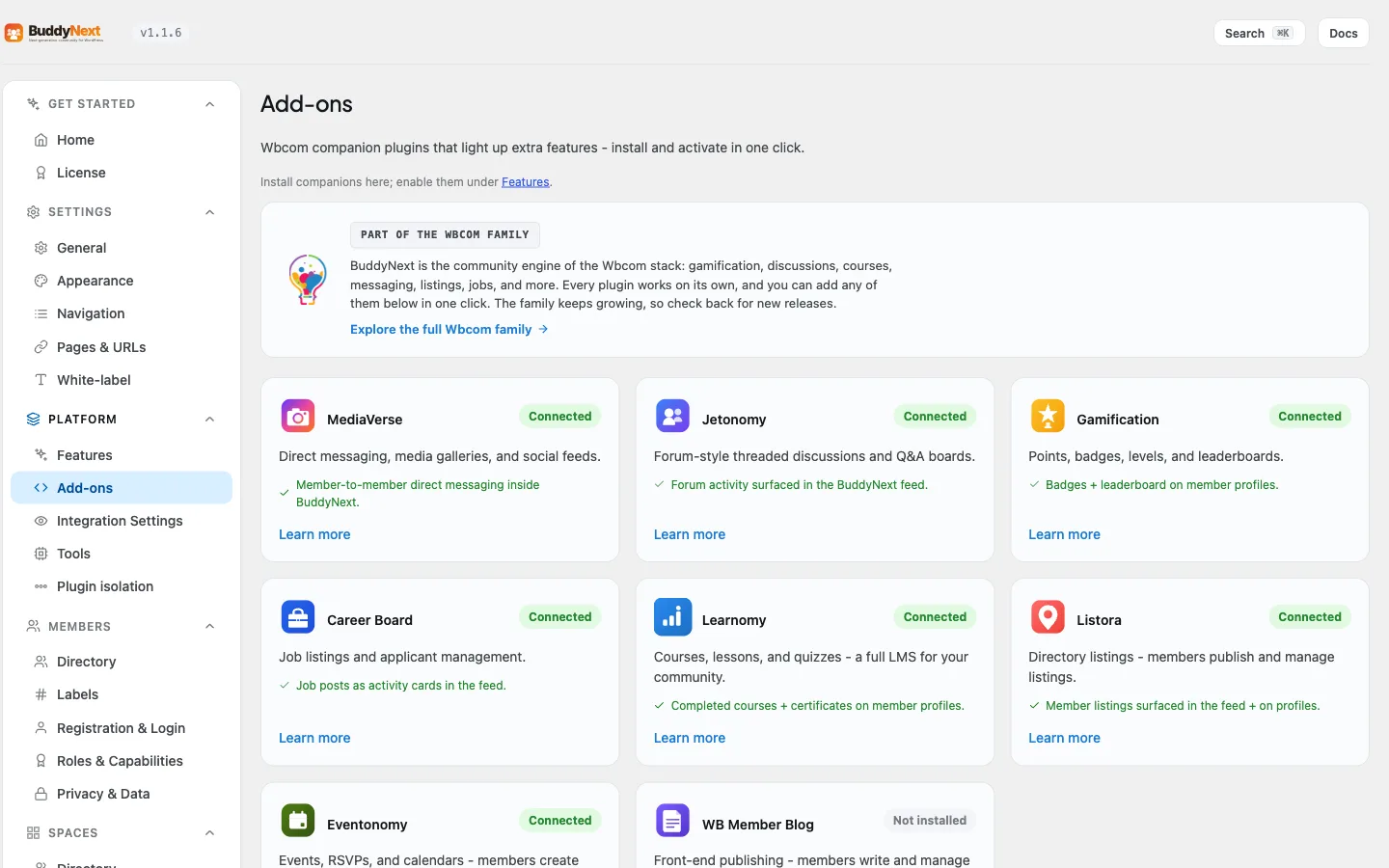Click the Listora map pin icon
Image resolution: width=1389 pixels, height=868 pixels.
pyautogui.click(x=1048, y=616)
